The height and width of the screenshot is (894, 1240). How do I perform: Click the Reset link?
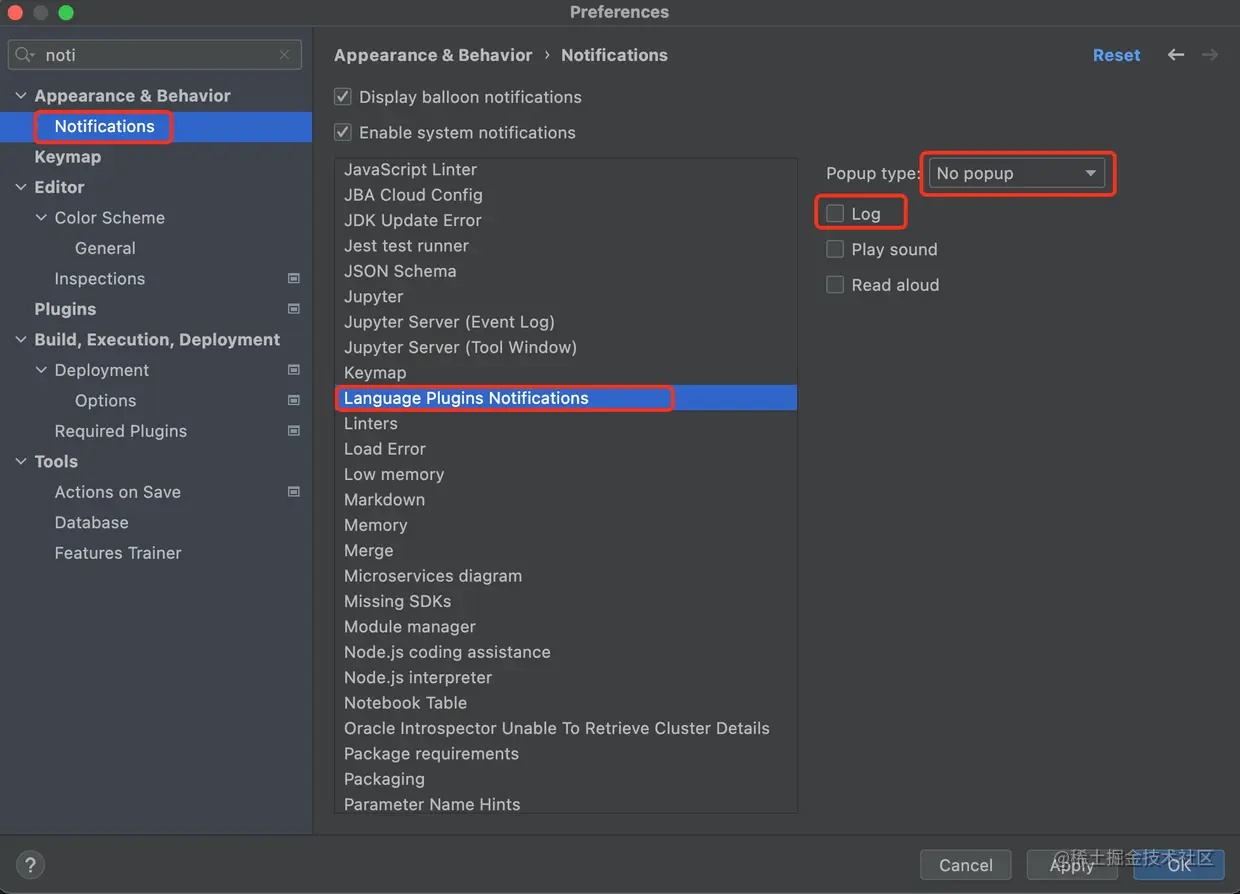(x=1116, y=55)
